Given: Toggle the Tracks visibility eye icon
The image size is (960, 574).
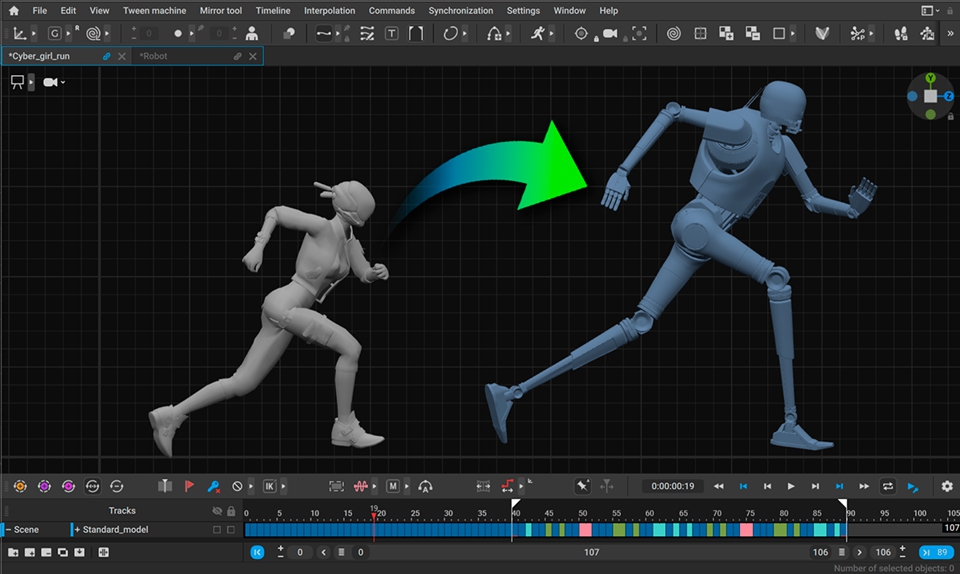Looking at the screenshot, I should coord(217,510).
